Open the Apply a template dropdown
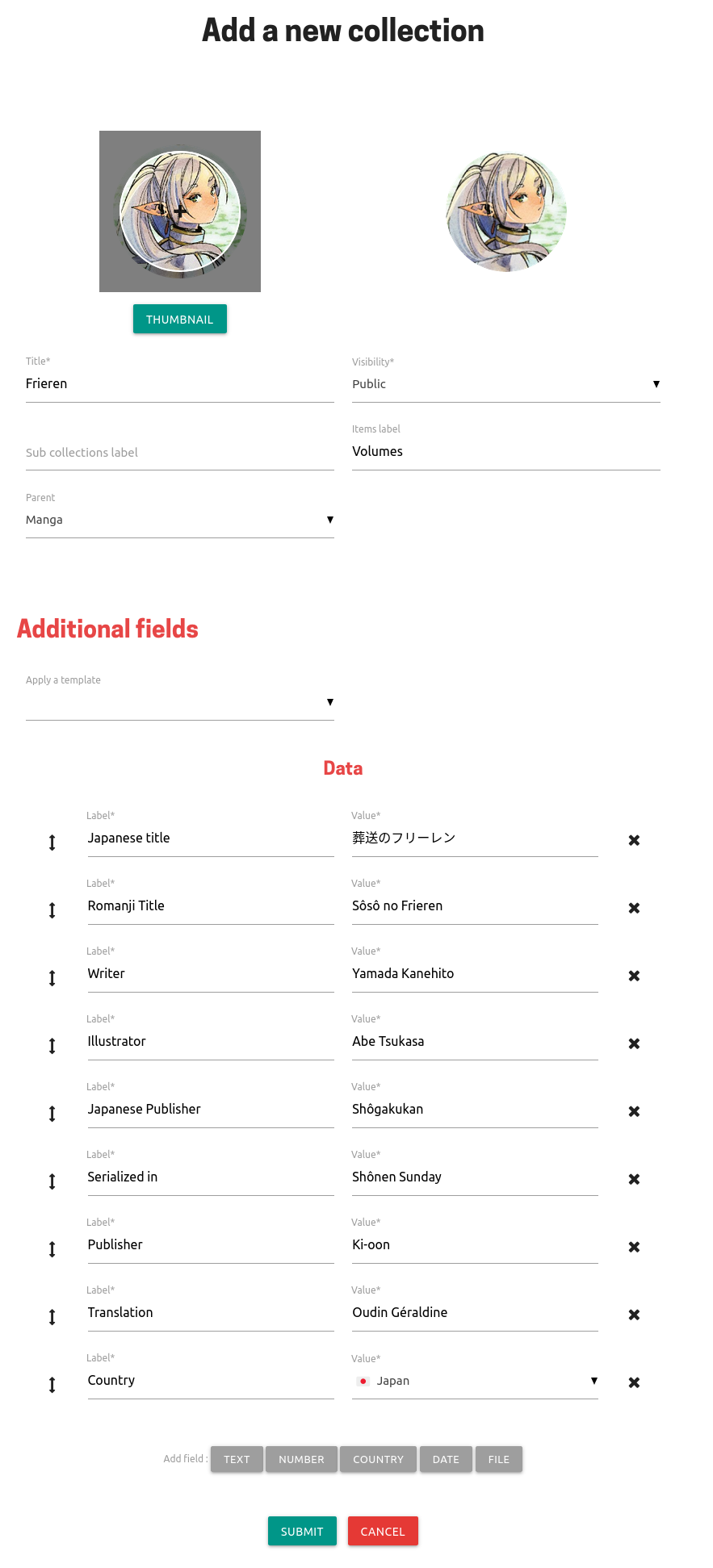This screenshot has width=713, height=1568. 180,702
